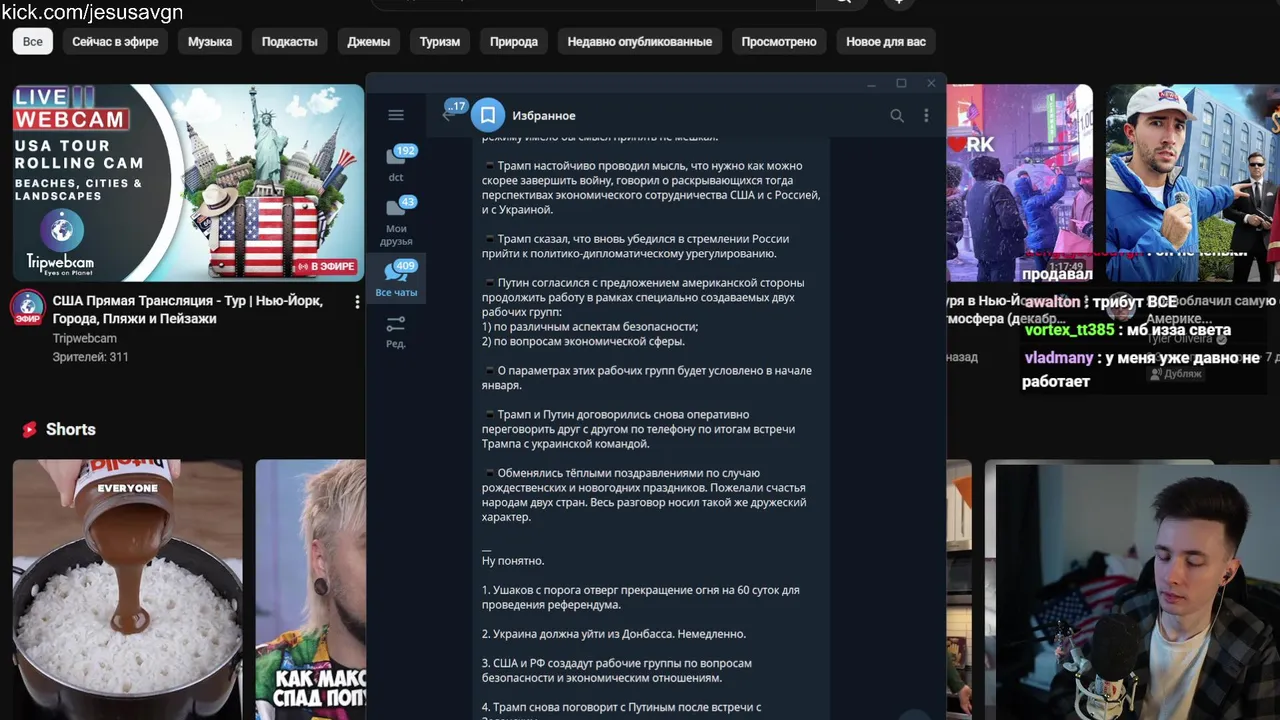The image size is (1280, 720).
Task: Open video options for США Прямая Трансляция
Action: (x=357, y=301)
